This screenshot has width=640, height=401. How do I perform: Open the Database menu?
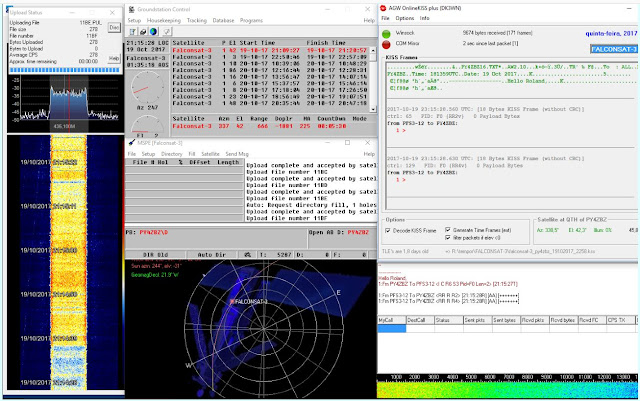click(x=223, y=19)
